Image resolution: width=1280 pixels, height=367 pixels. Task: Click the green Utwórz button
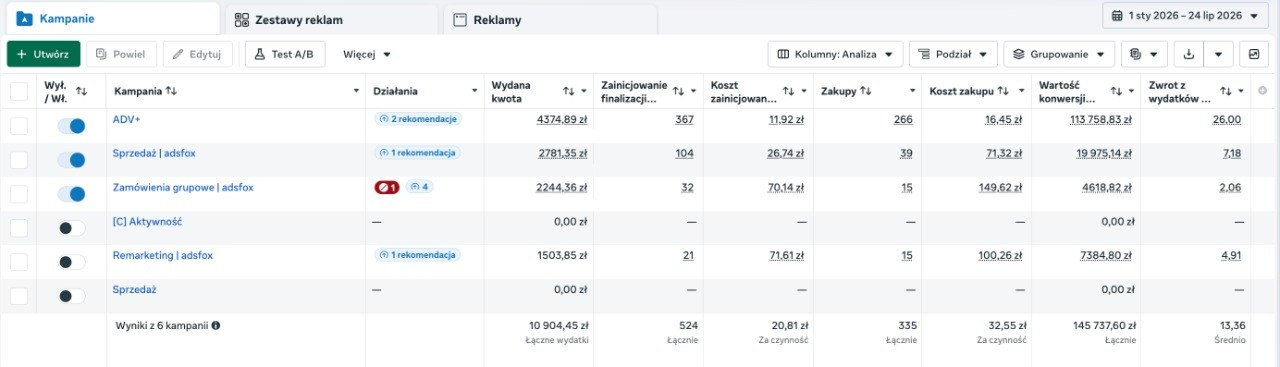[x=43, y=54]
